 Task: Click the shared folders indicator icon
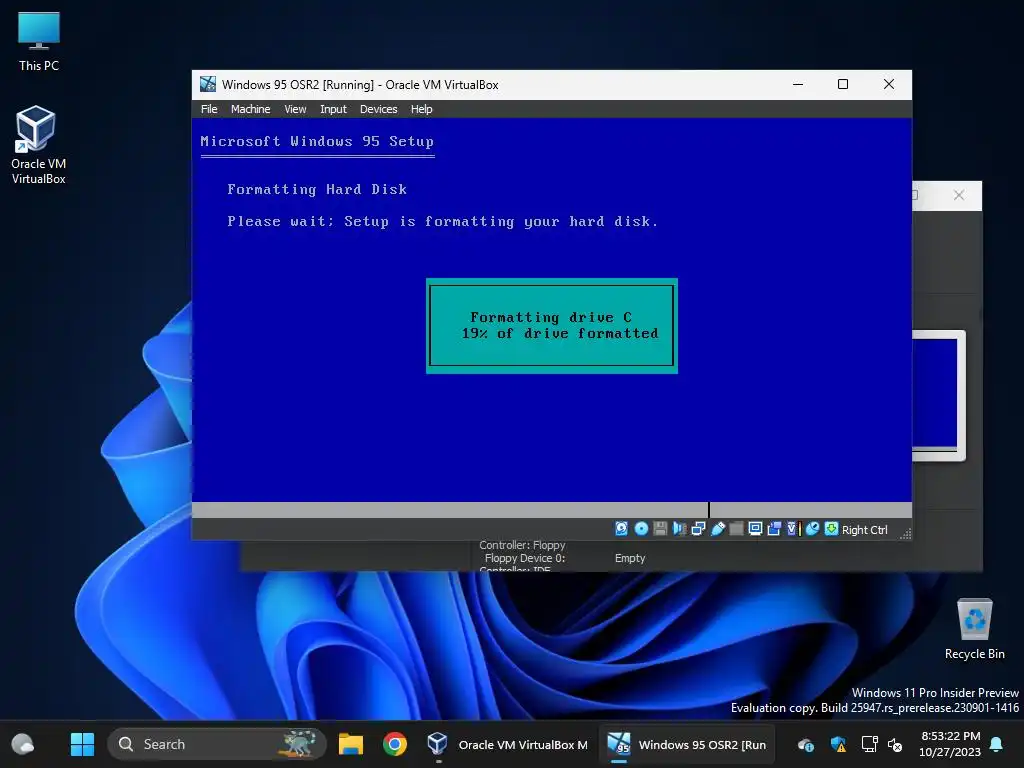pyautogui.click(x=736, y=529)
